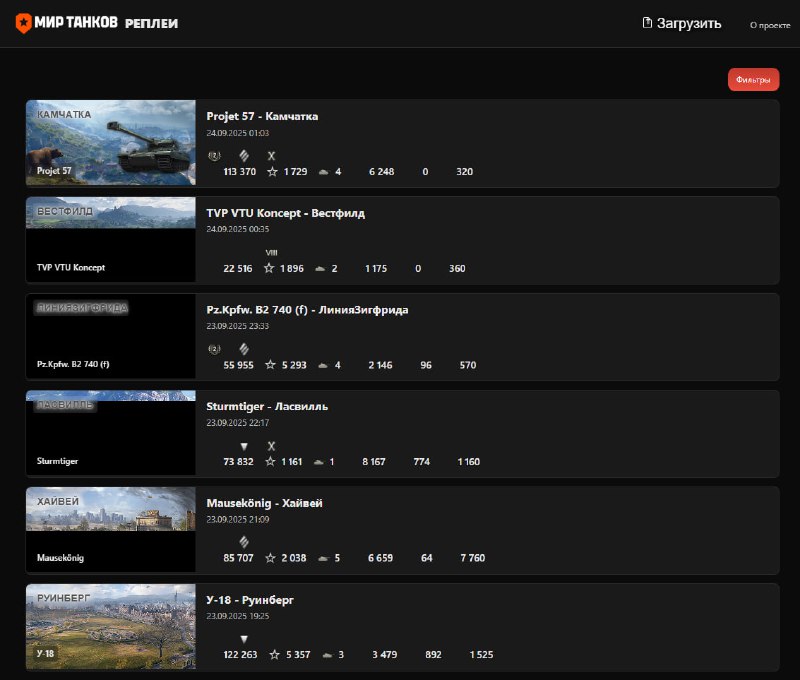Click the tier VIII icon in TVP VTU row
This screenshot has height=680, width=800.
click(271, 252)
